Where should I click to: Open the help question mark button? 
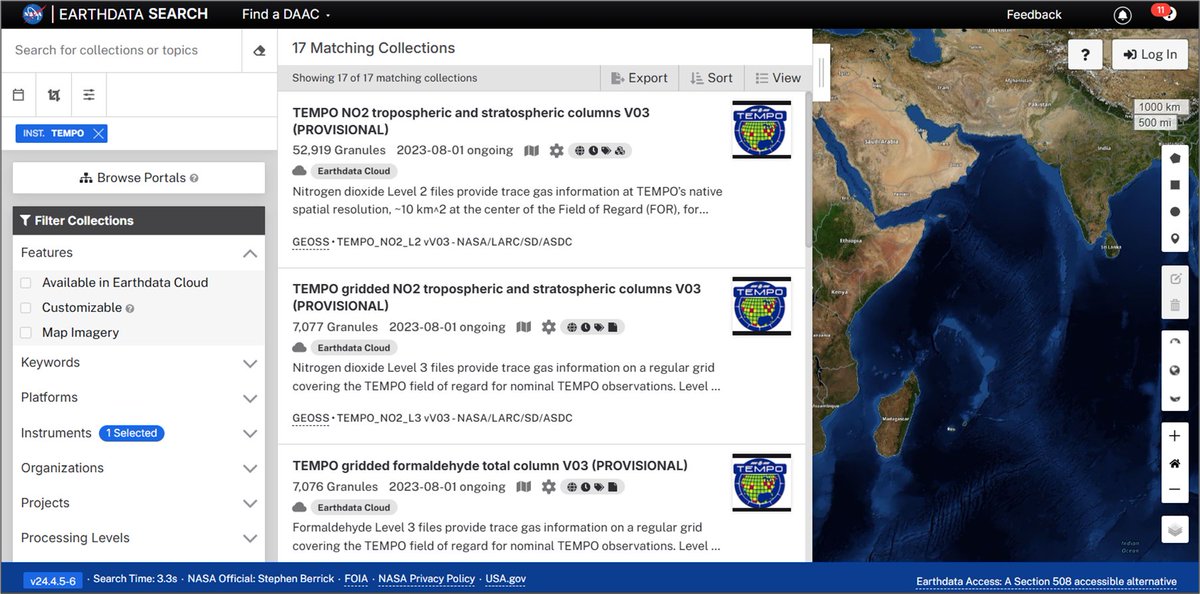pos(1085,54)
